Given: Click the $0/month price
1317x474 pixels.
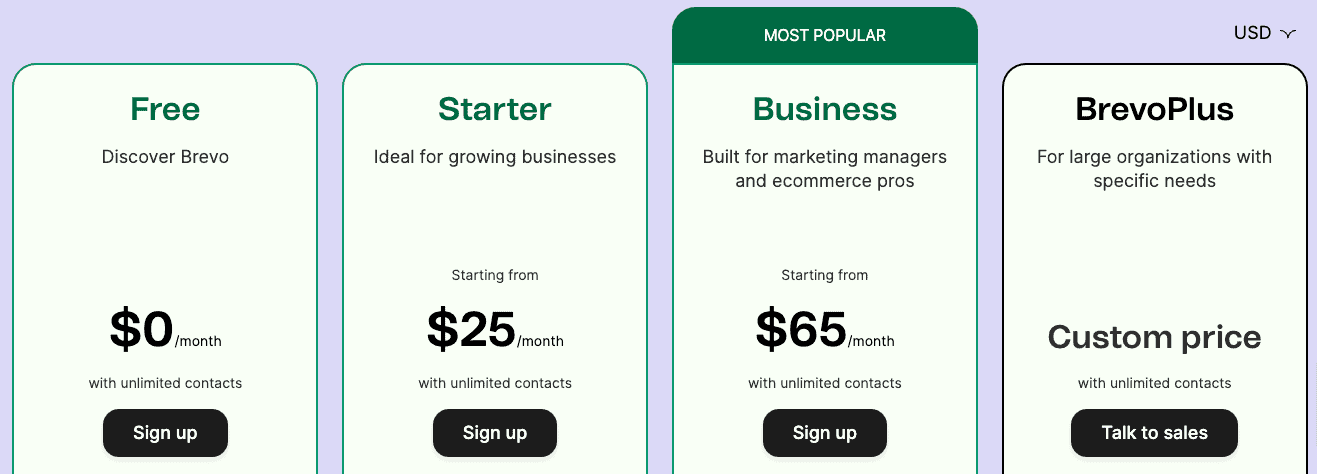Looking at the screenshot, I should click(x=165, y=330).
